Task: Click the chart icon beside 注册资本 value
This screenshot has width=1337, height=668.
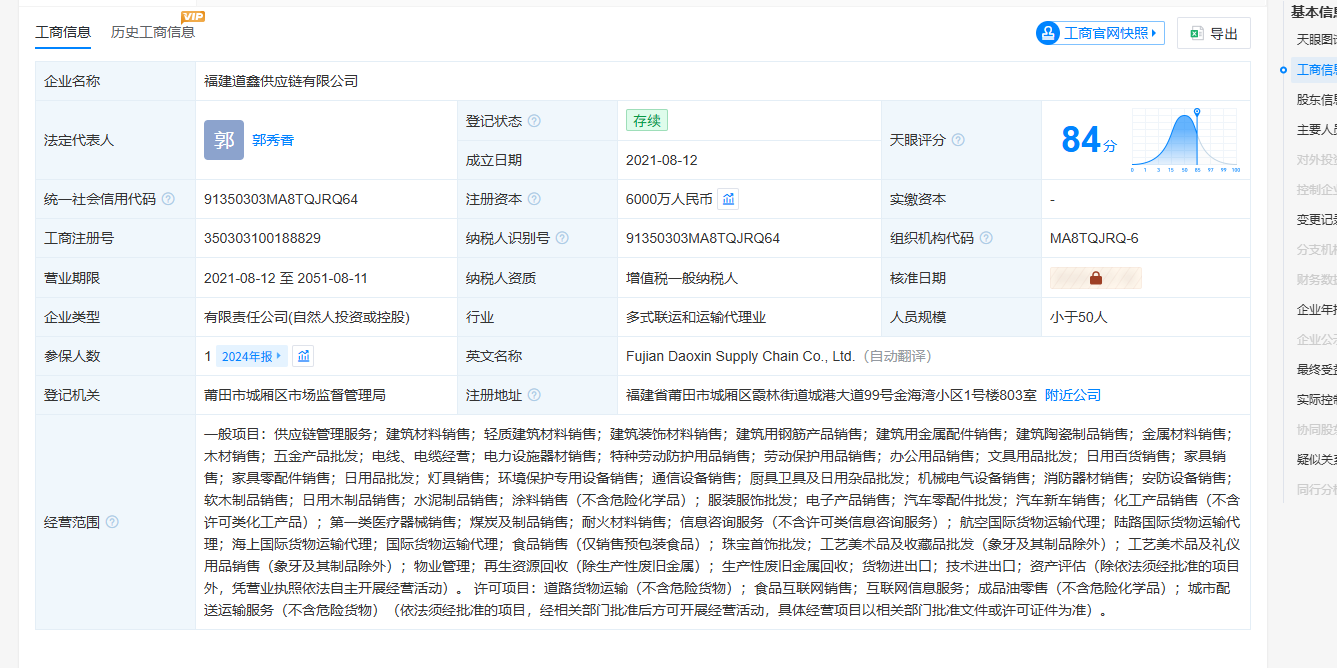Action: [729, 199]
